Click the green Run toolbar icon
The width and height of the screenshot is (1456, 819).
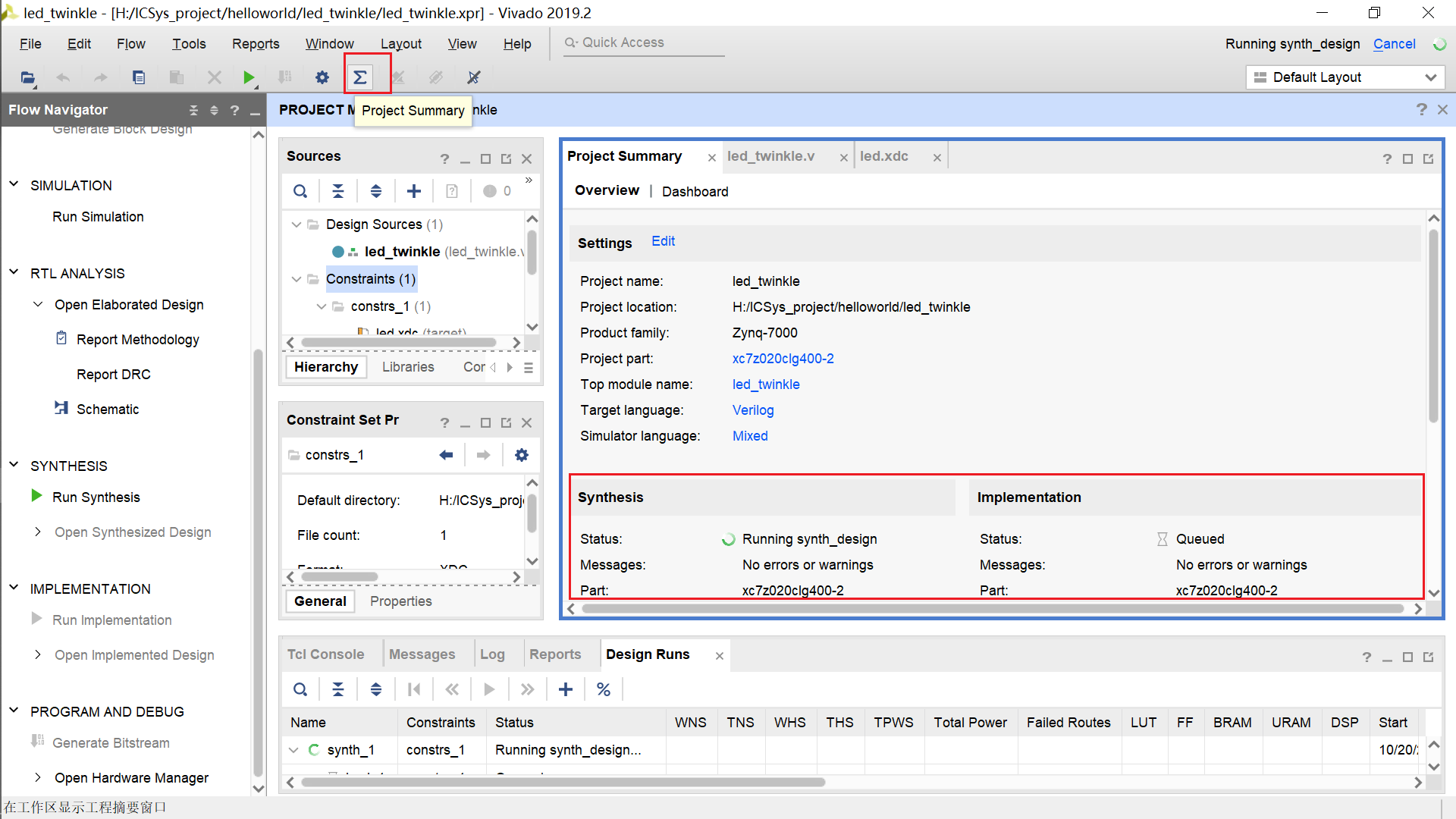pyautogui.click(x=249, y=77)
